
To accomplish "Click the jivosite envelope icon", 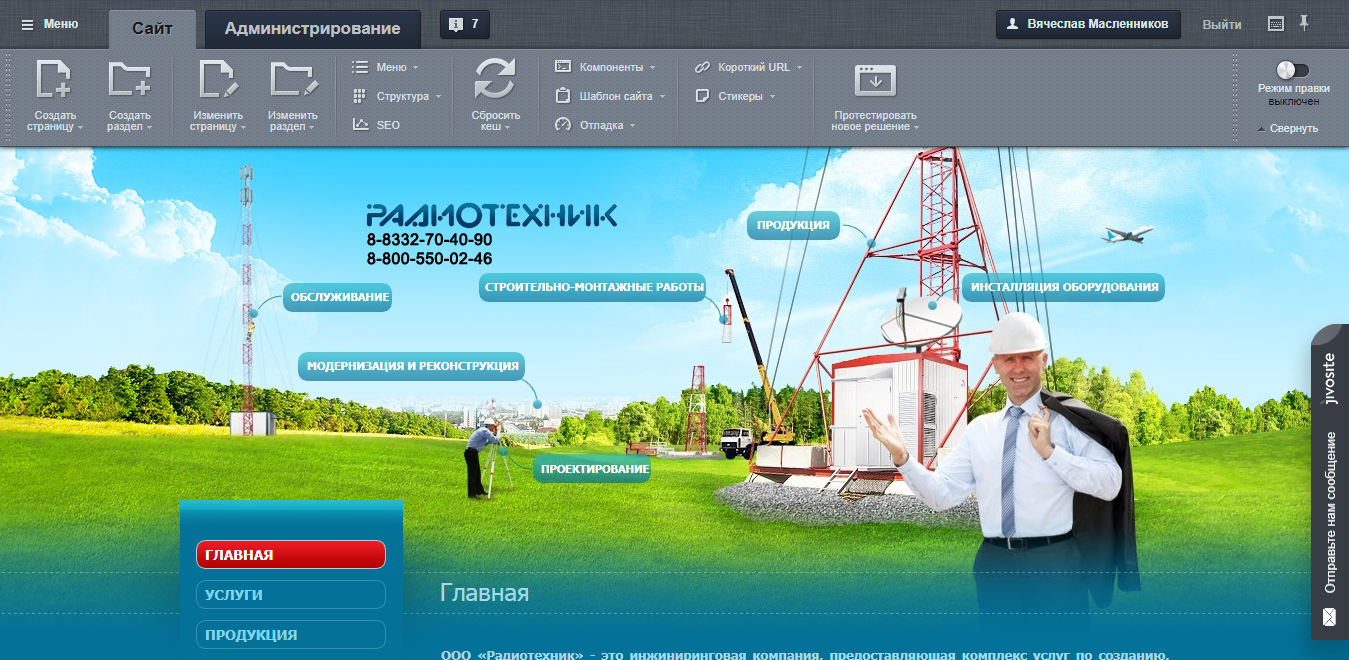I will tap(1329, 616).
